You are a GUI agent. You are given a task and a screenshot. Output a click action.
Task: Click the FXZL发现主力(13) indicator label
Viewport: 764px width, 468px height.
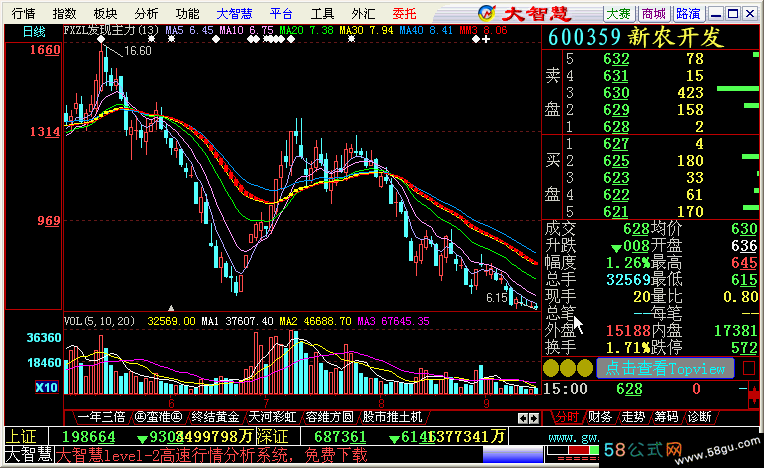(111, 31)
